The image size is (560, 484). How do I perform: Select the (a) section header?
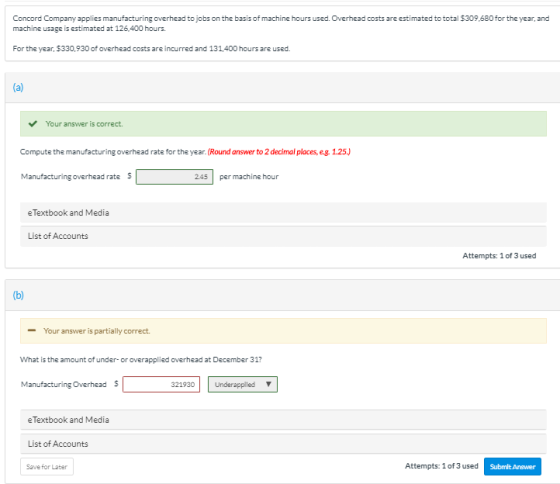tap(282, 88)
